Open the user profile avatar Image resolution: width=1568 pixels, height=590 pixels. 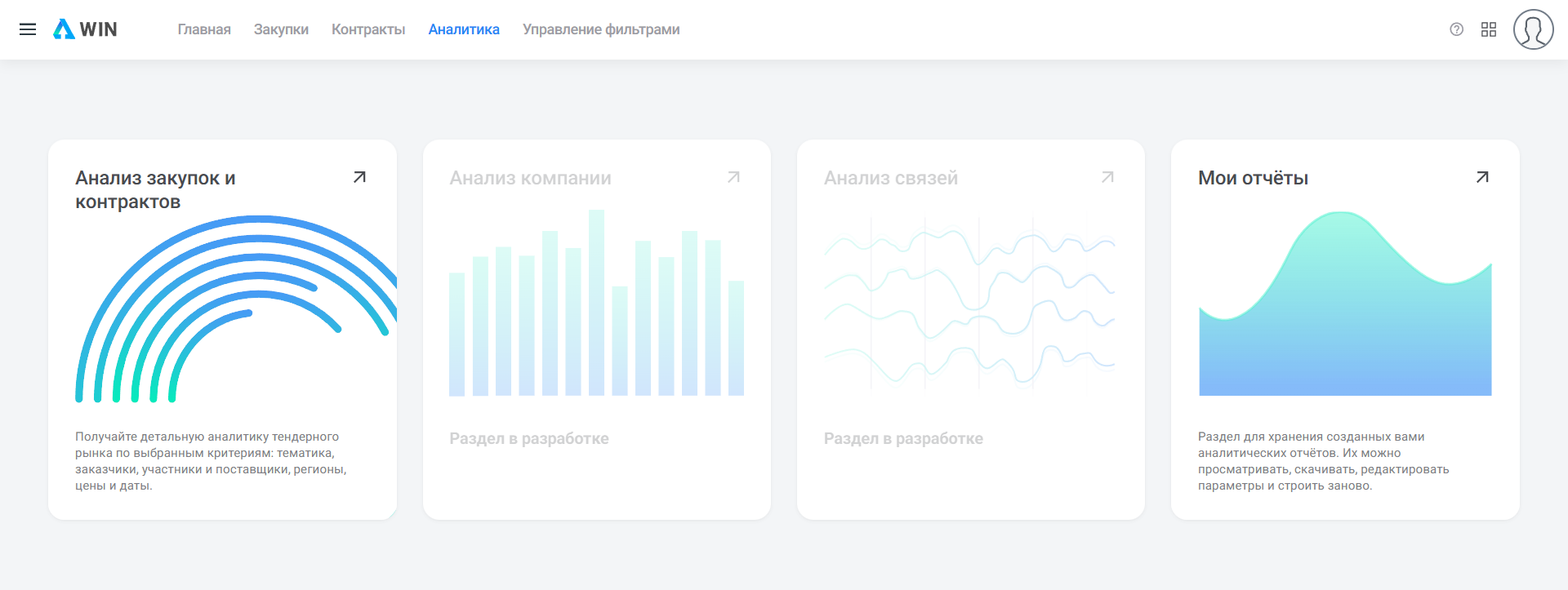pos(1533,29)
